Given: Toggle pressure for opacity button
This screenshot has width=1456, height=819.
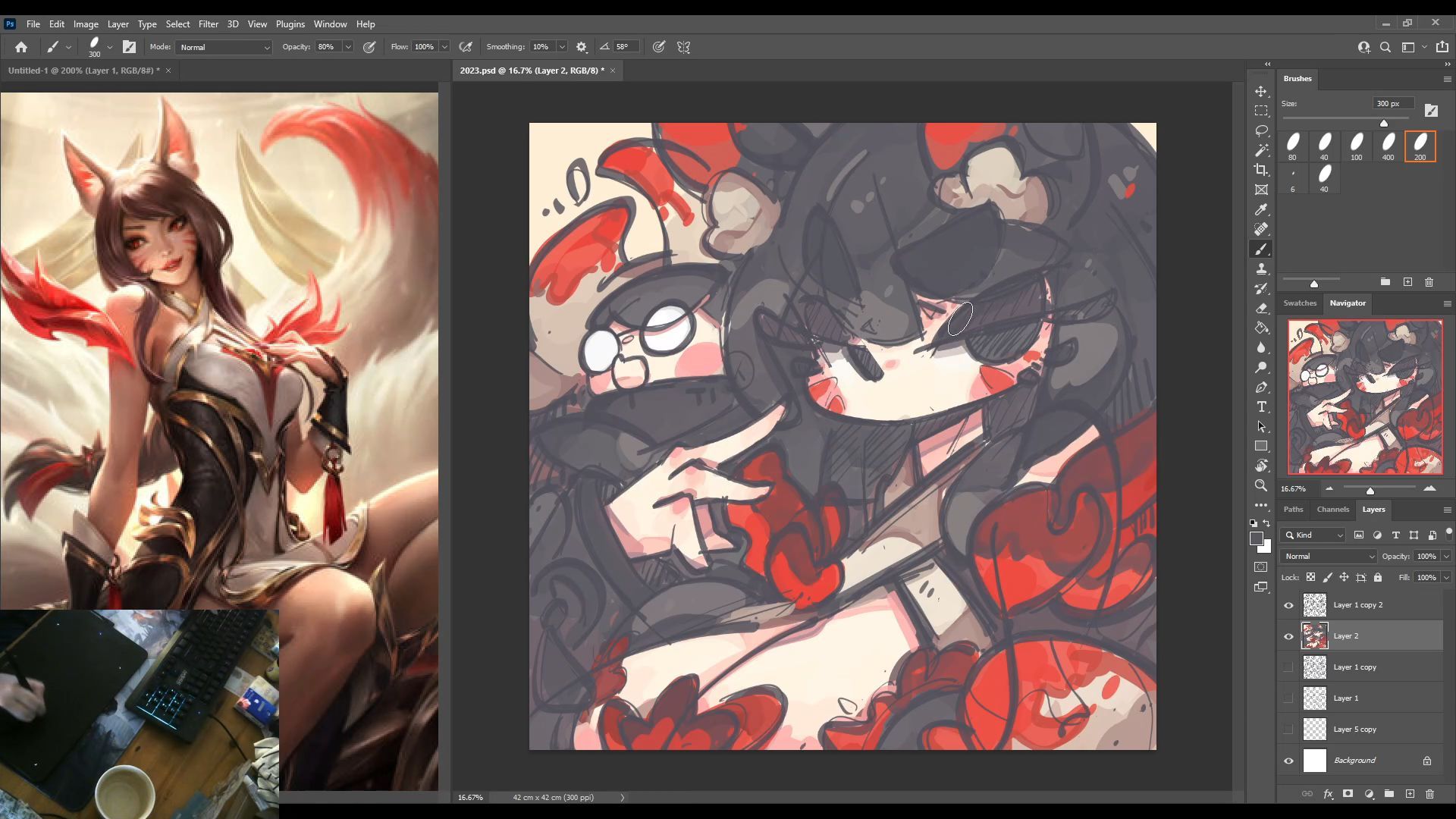Looking at the screenshot, I should click(369, 47).
